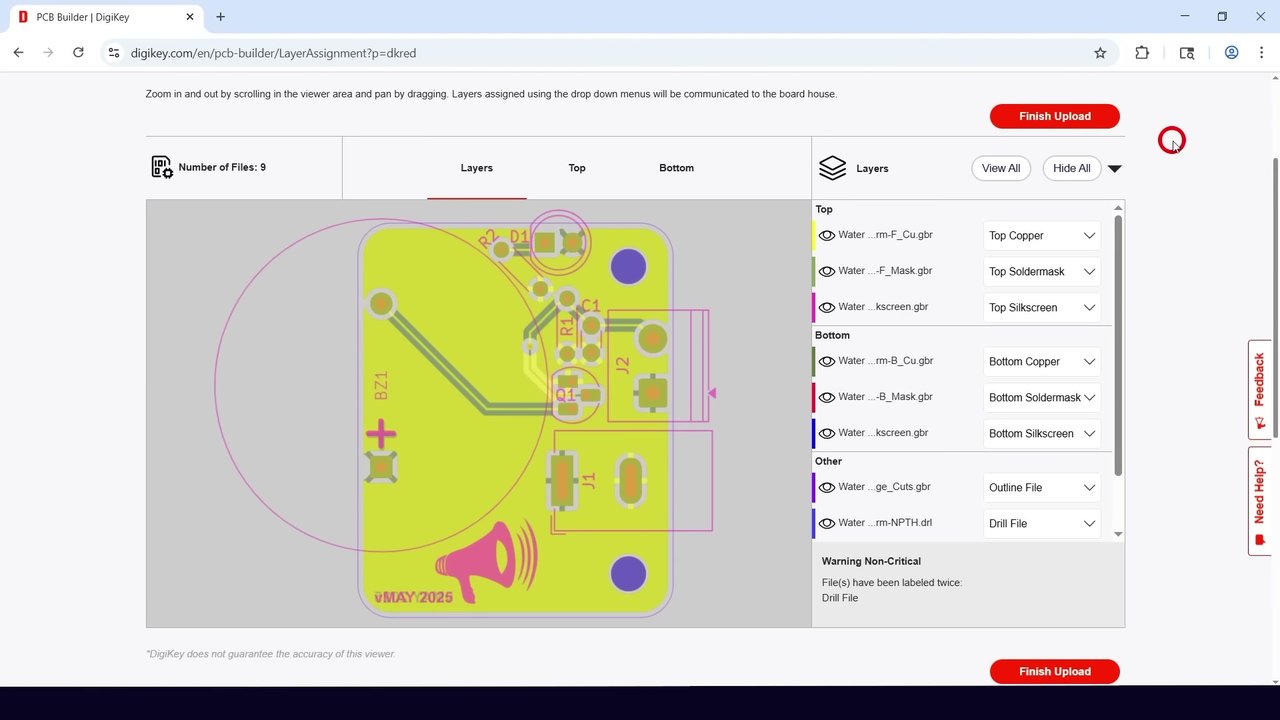Toggle visibility of the Edge_Cuts.gbr layer
This screenshot has width=1280, height=720.
click(x=827, y=488)
